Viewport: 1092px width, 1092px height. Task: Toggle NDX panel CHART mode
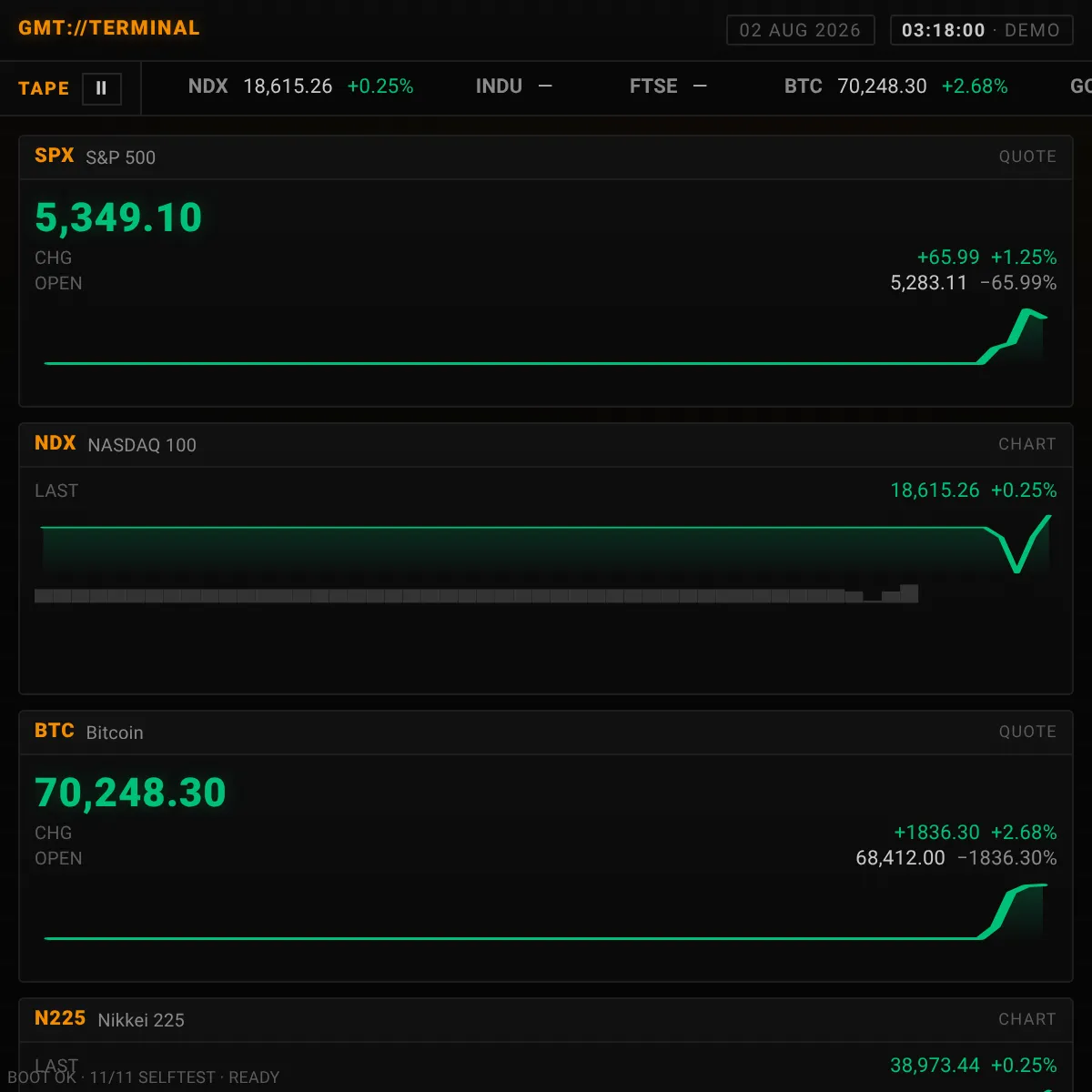coord(1027,444)
